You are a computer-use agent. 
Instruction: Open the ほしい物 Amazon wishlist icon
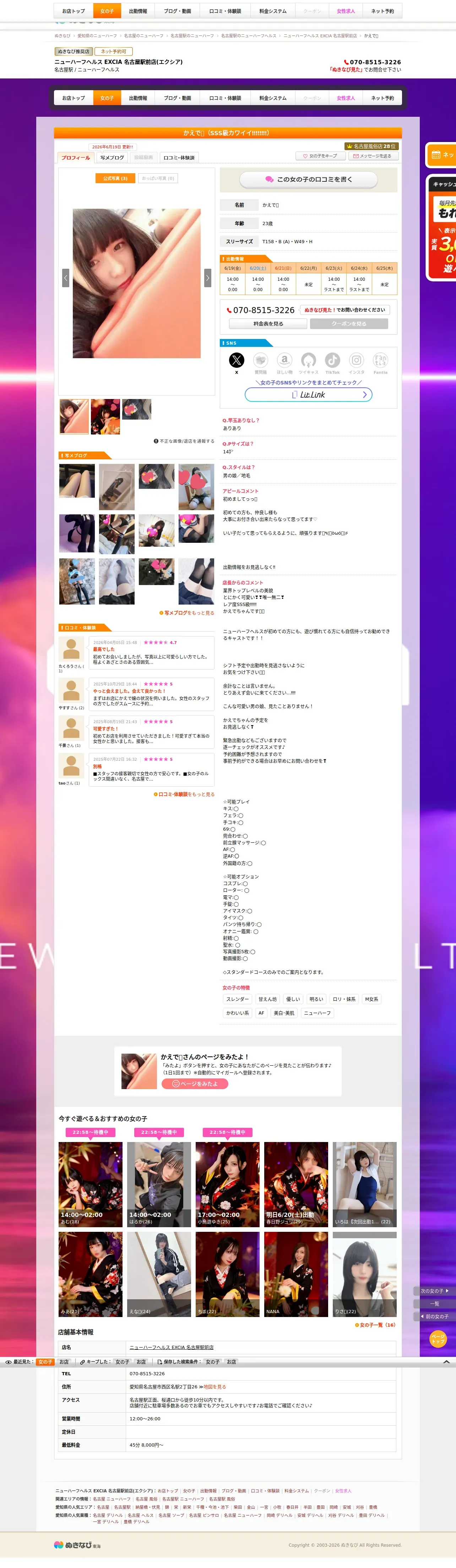(284, 360)
